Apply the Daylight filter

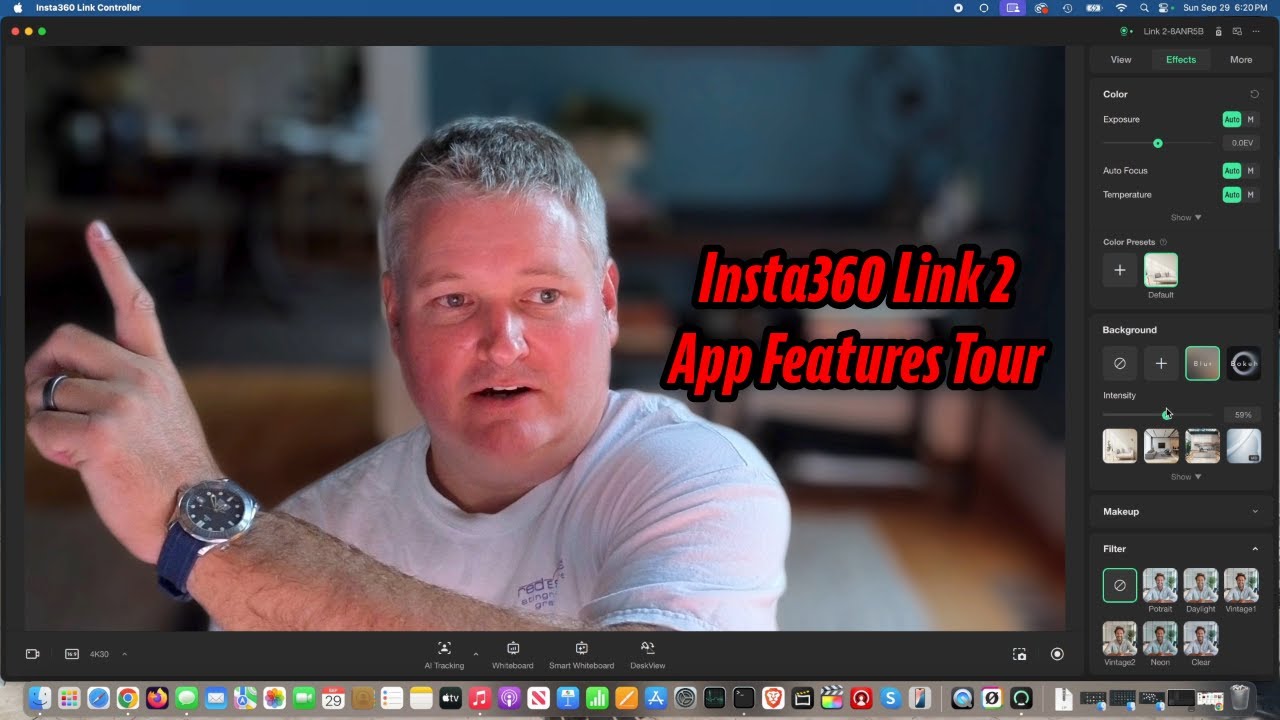pyautogui.click(x=1201, y=585)
